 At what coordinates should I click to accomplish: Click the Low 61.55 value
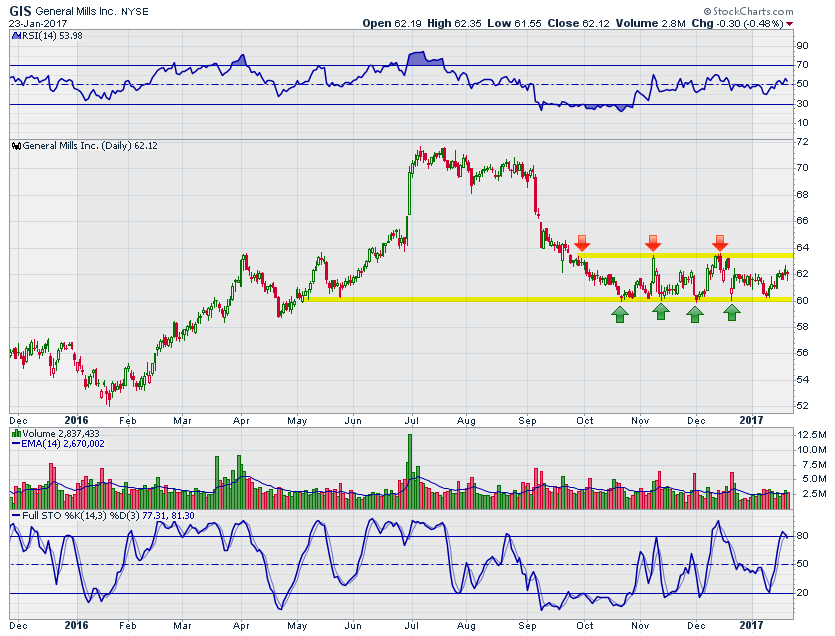pos(514,23)
